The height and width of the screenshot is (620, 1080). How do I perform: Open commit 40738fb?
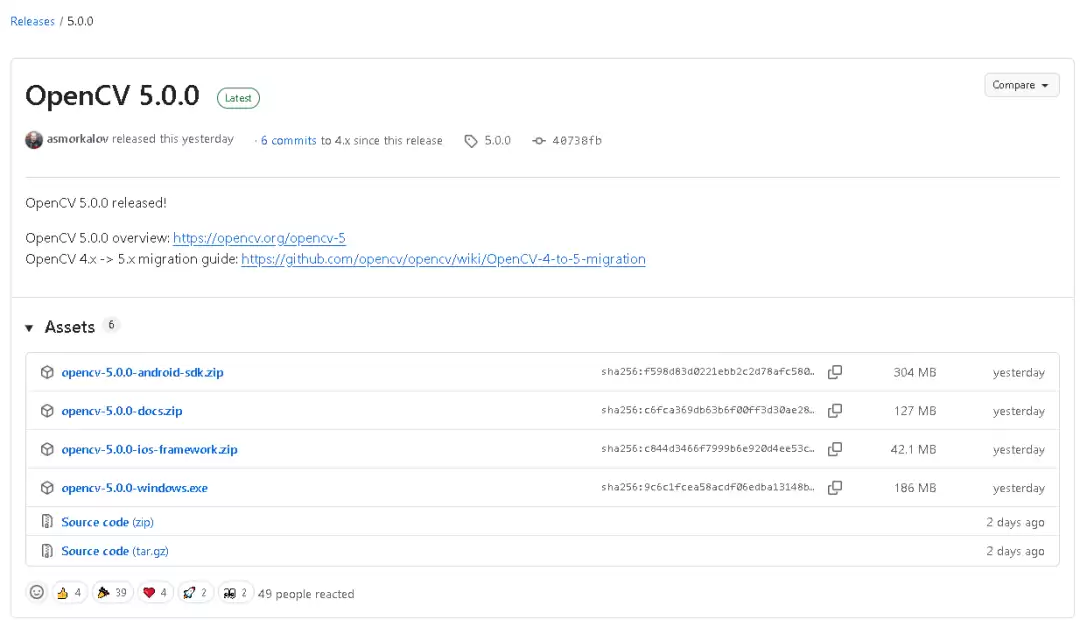(577, 141)
